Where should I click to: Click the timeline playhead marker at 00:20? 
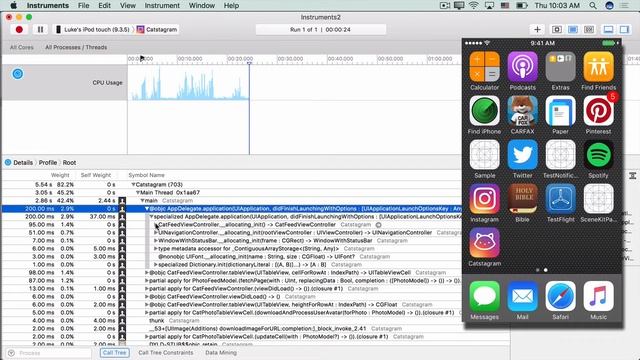pos(249,63)
